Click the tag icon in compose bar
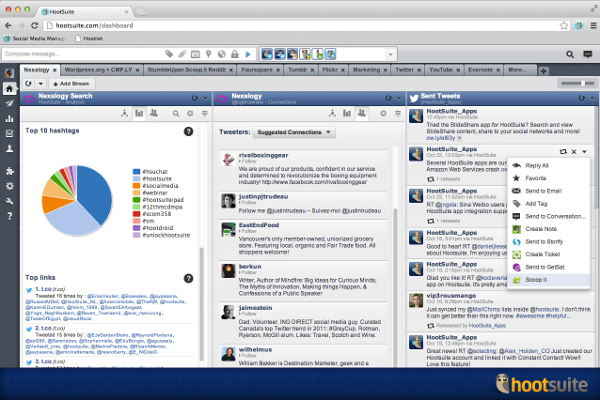Screen dimensions: 600x400 (x=169, y=54)
